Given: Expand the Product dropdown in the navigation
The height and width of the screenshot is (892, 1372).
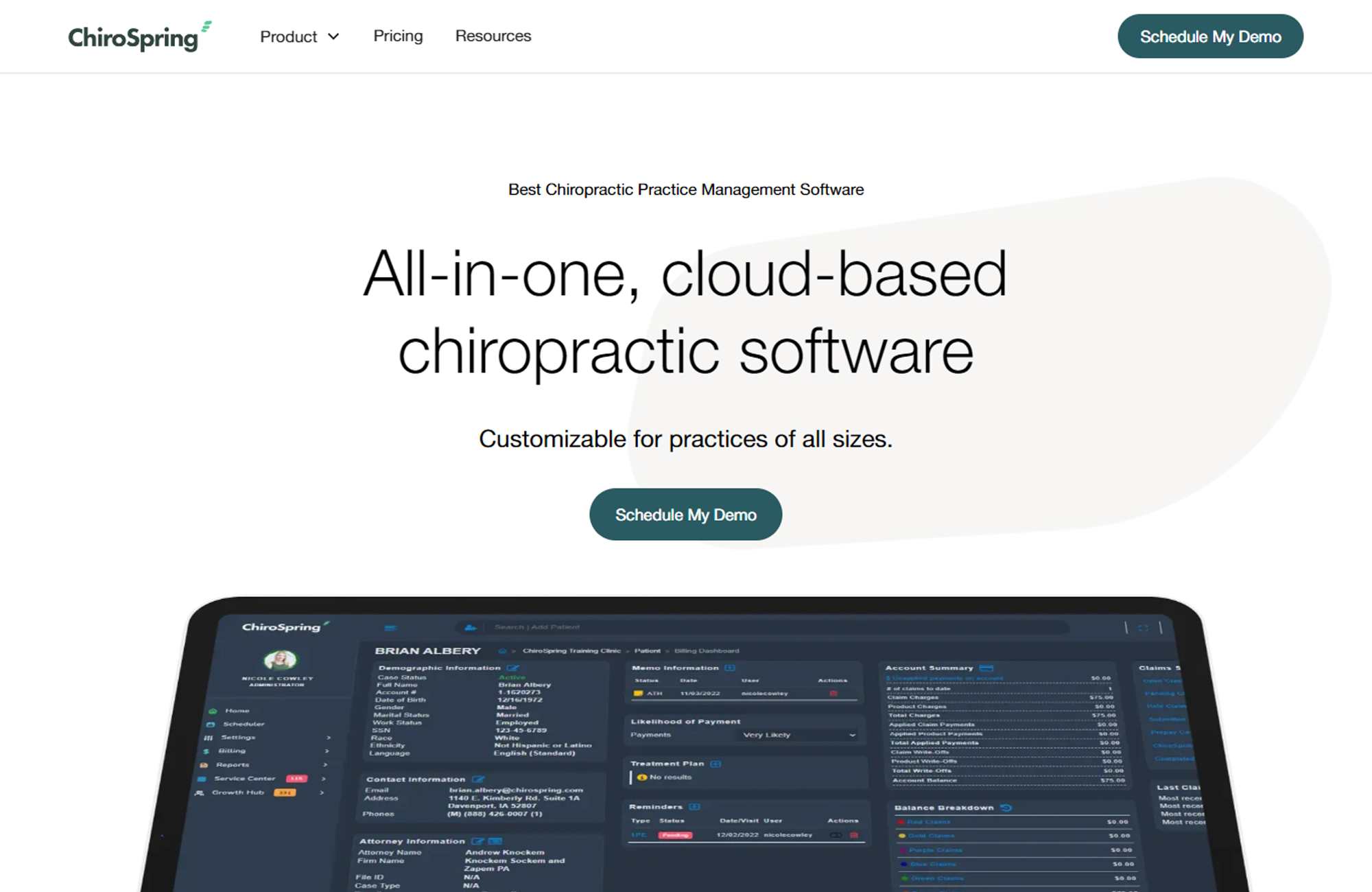Looking at the screenshot, I should point(300,36).
